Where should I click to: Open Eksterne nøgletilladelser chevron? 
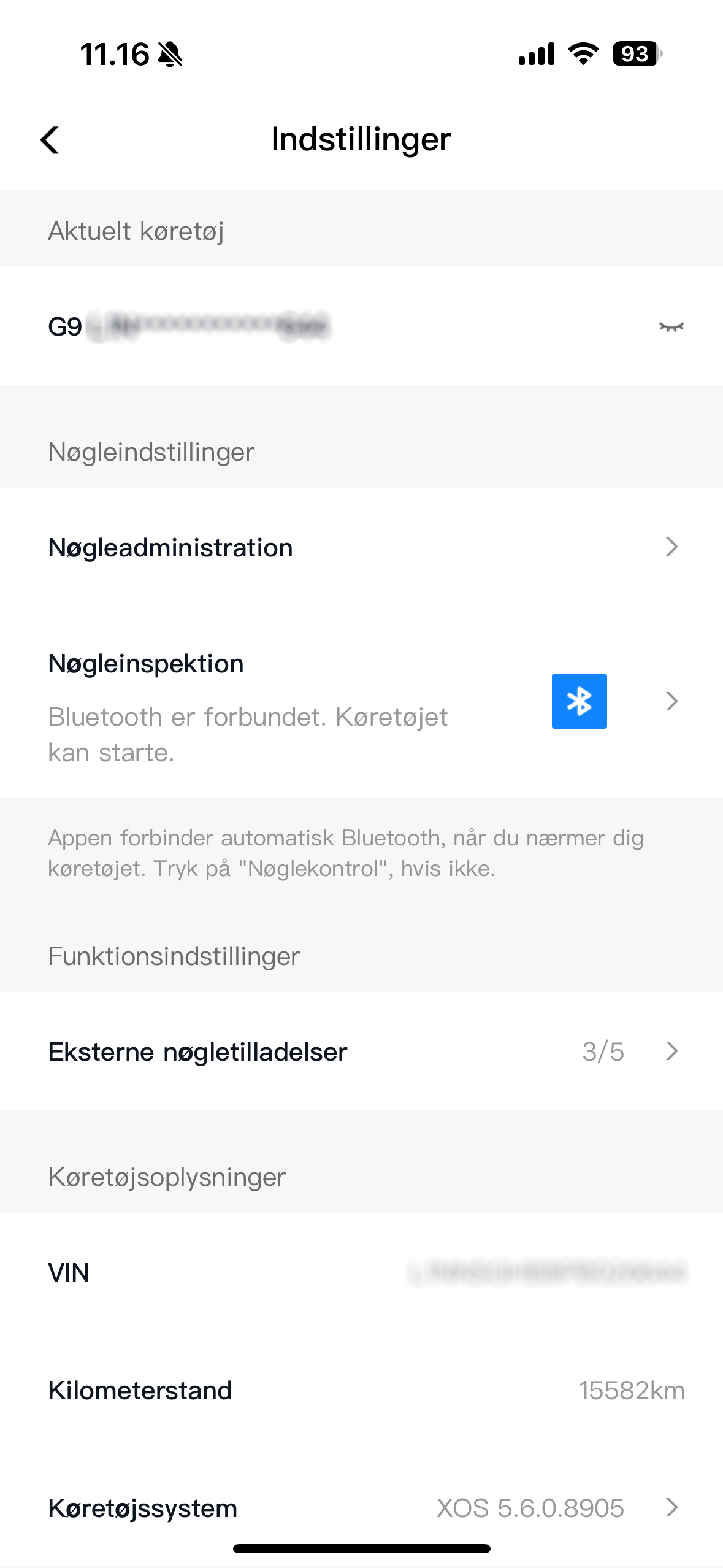(672, 1051)
